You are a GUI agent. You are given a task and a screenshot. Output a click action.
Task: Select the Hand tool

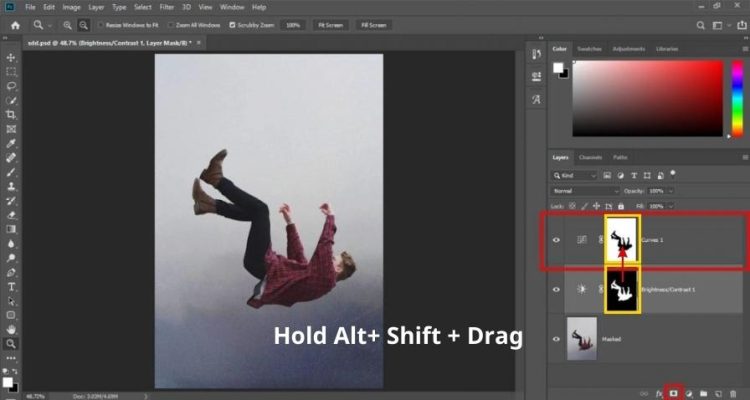[x=11, y=330]
